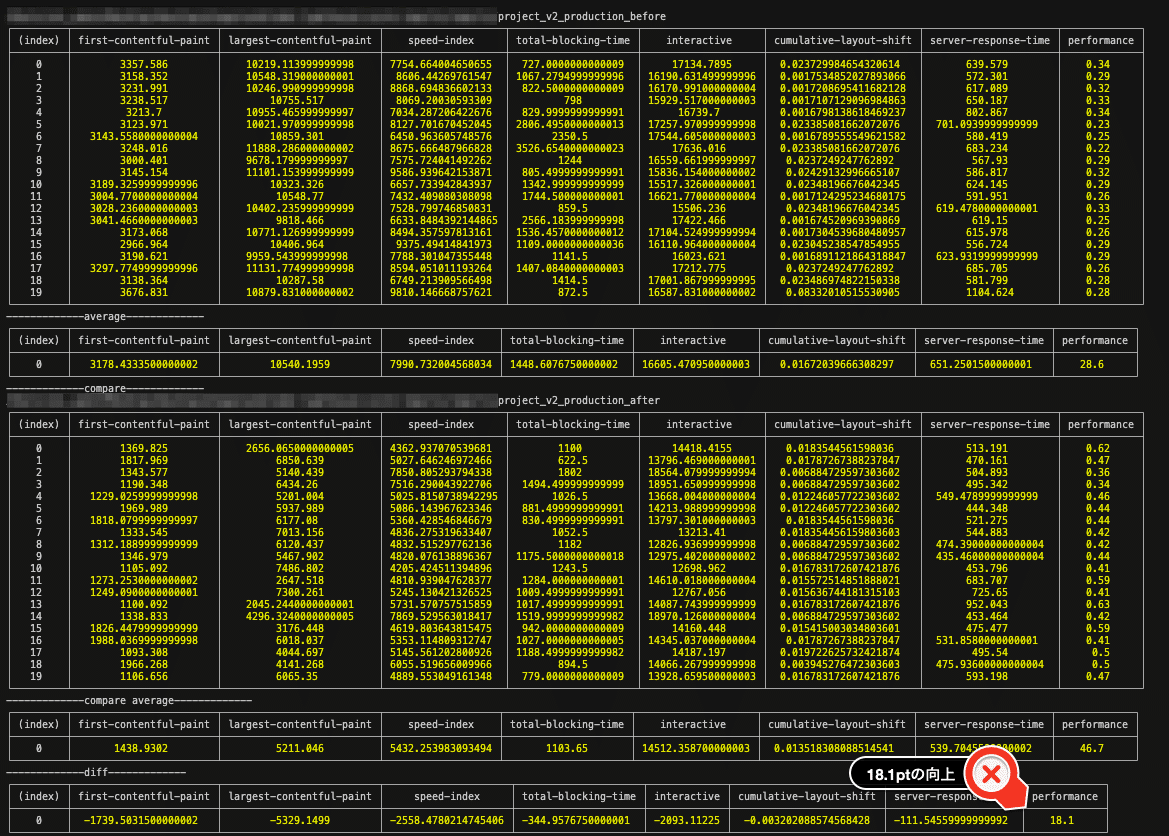Screen dimensions: 1169x836
Task: Click after performance score 0.62
Action: click(x=1097, y=448)
